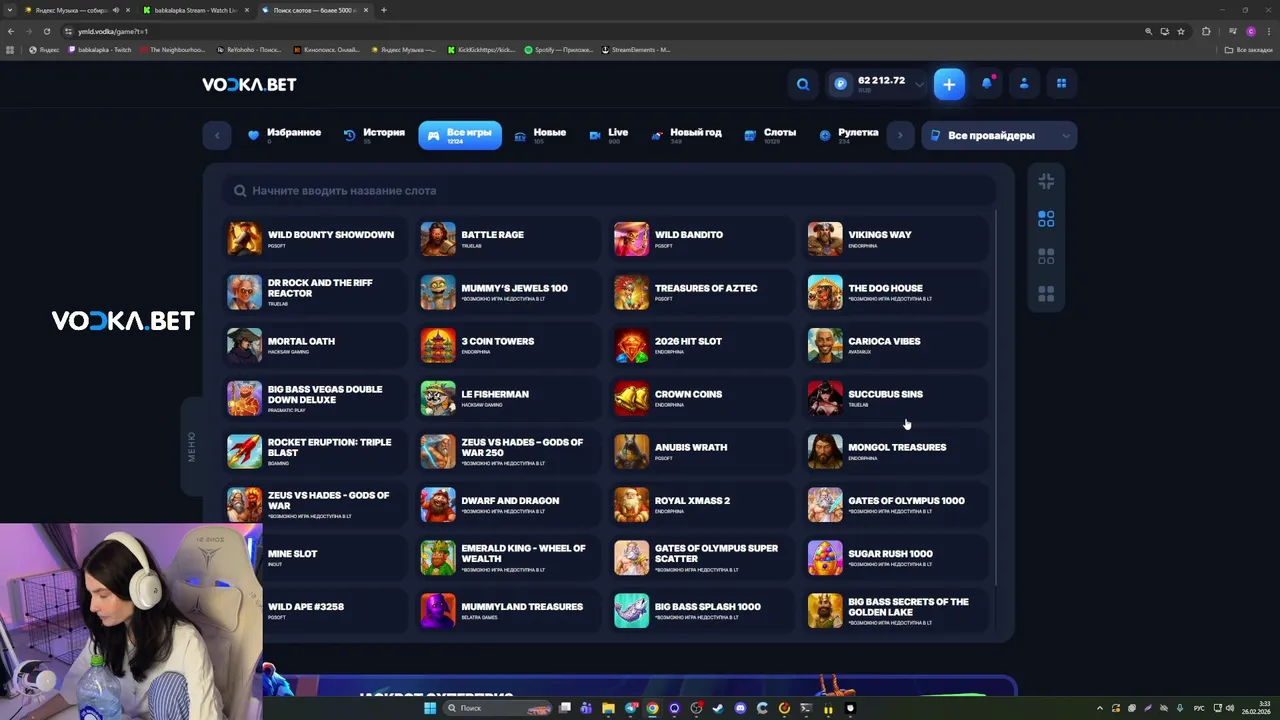Image resolution: width=1280 pixels, height=720 pixels.
Task: Click the Windows taskbar search box
Action: pos(496,708)
